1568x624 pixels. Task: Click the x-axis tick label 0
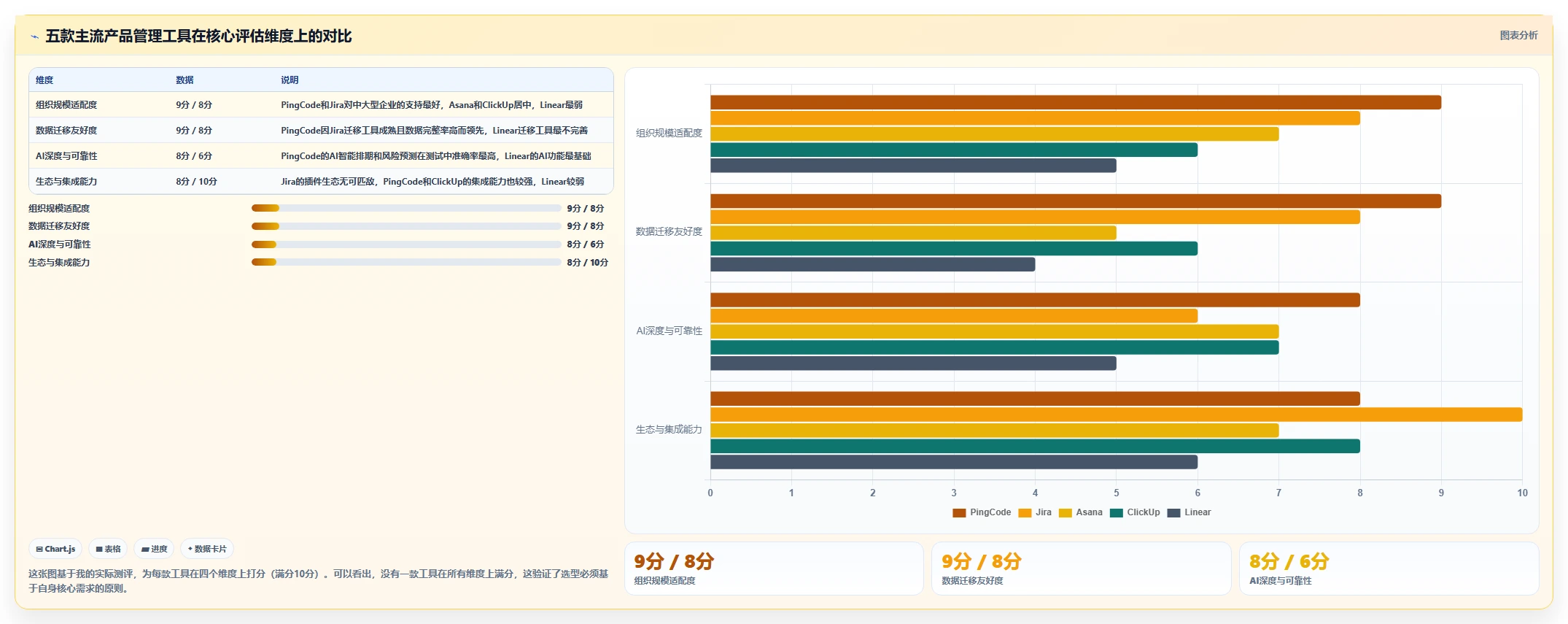pyautogui.click(x=710, y=493)
